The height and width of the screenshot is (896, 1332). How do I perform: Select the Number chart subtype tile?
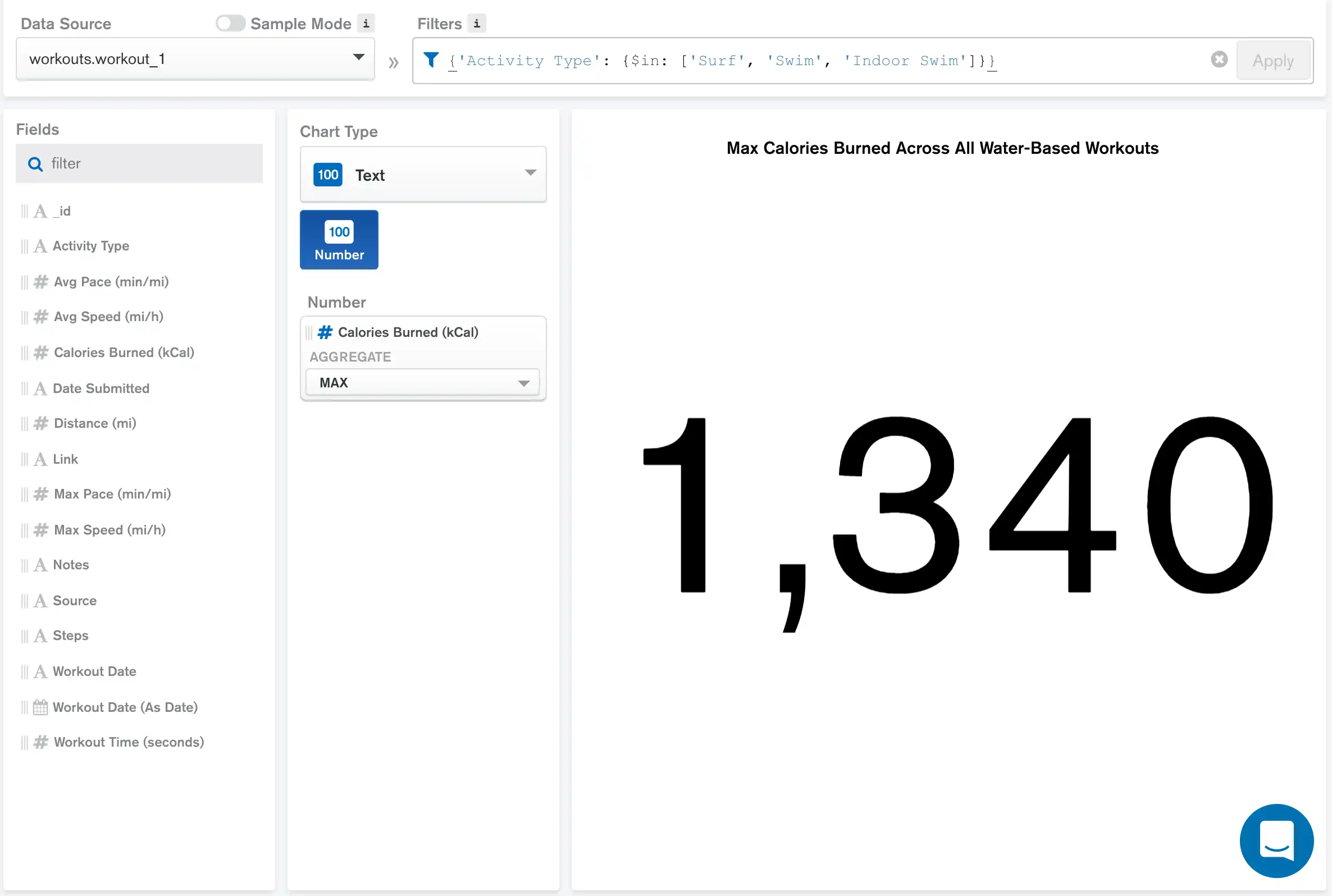coord(339,240)
